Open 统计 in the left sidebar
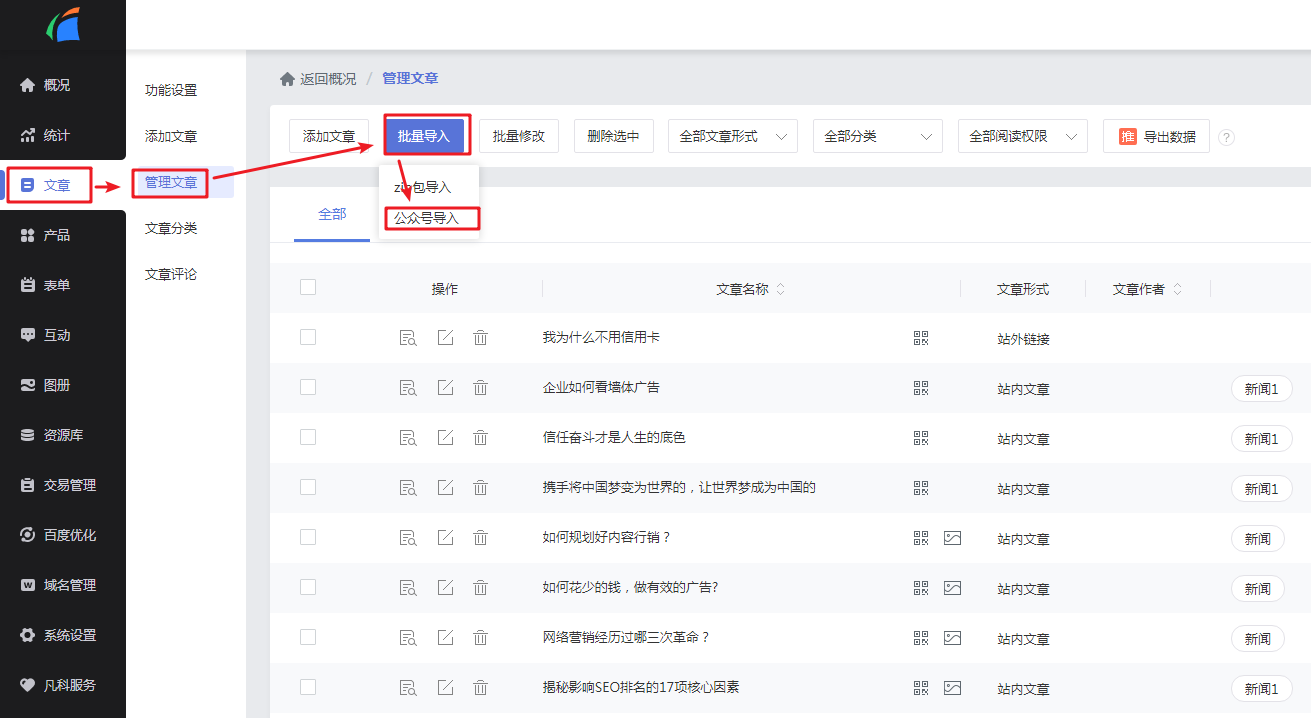1311x718 pixels. [x=57, y=135]
